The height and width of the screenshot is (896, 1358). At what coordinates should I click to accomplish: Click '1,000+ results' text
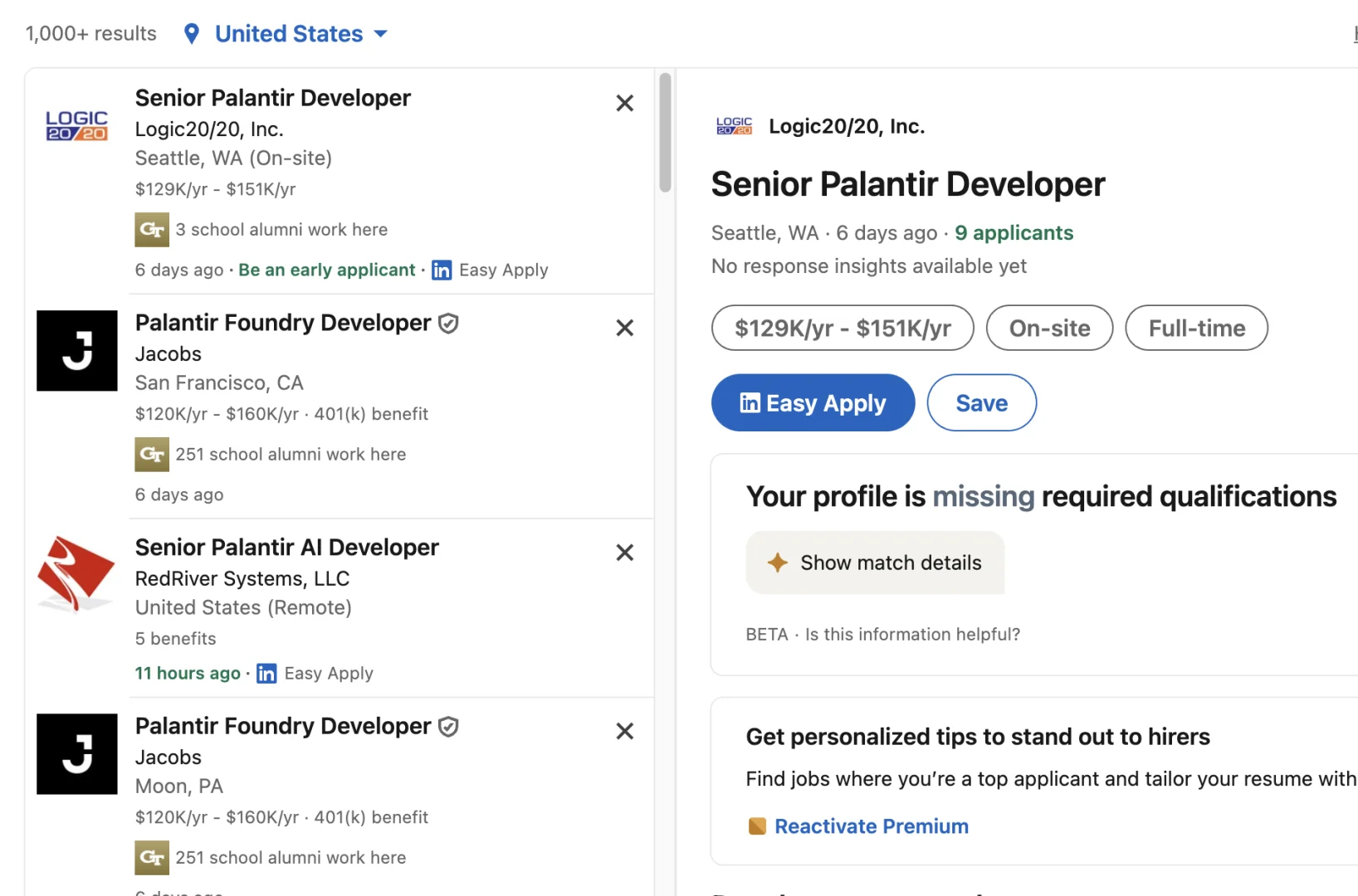(90, 34)
